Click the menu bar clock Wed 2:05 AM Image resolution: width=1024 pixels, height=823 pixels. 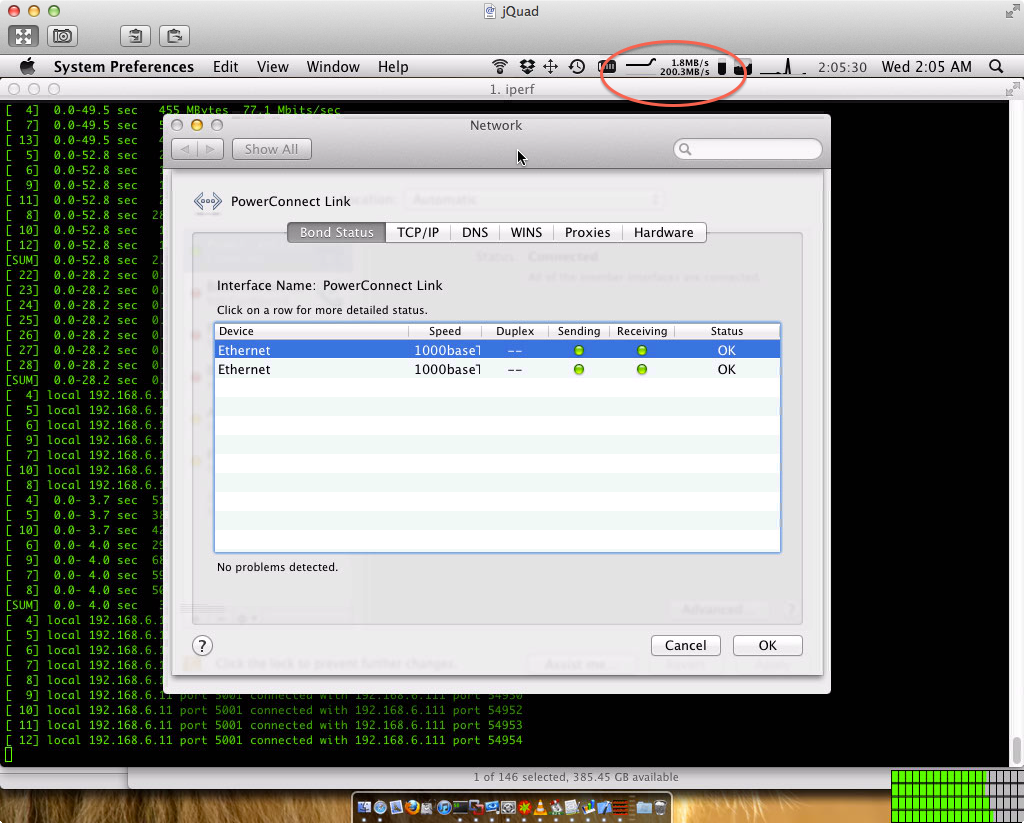[x=927, y=67]
